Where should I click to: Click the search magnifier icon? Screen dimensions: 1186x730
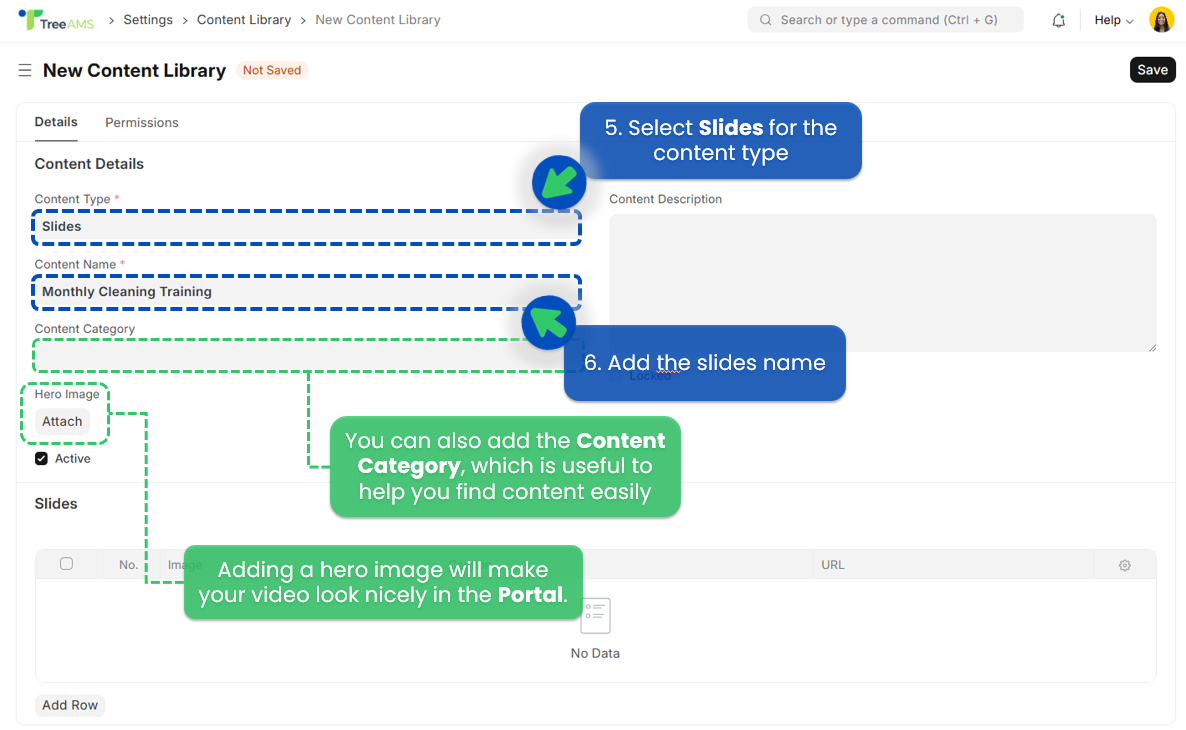[765, 20]
